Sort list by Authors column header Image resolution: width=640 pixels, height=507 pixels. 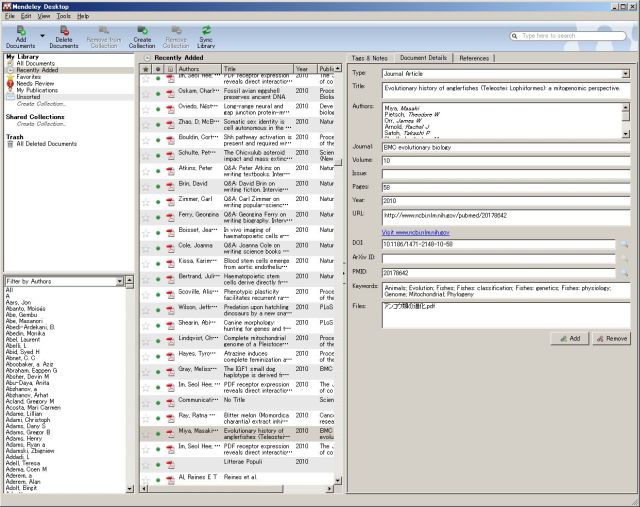point(199,69)
